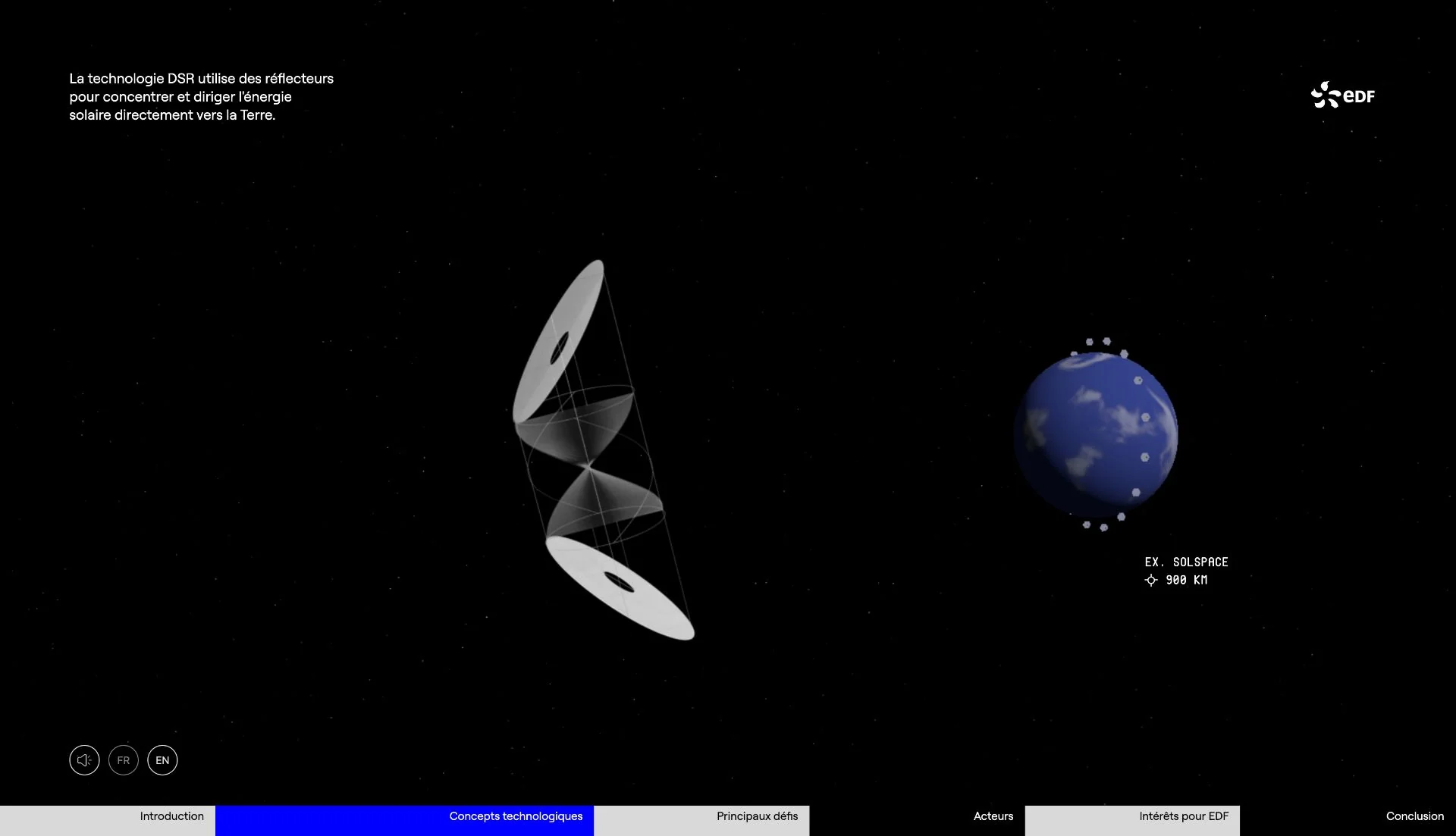Click the EX. SOLSPACE label
Viewport: 1456px width, 836px height.
click(x=1186, y=562)
